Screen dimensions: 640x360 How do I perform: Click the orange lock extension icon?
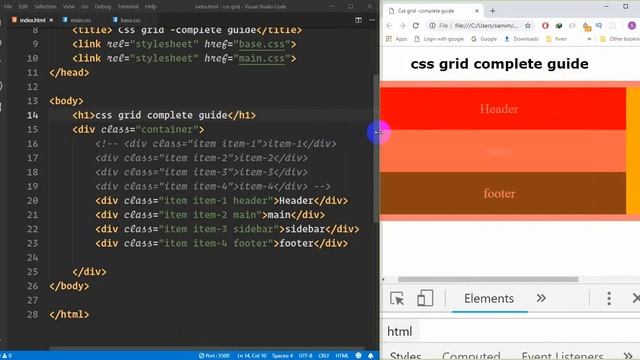coord(587,27)
